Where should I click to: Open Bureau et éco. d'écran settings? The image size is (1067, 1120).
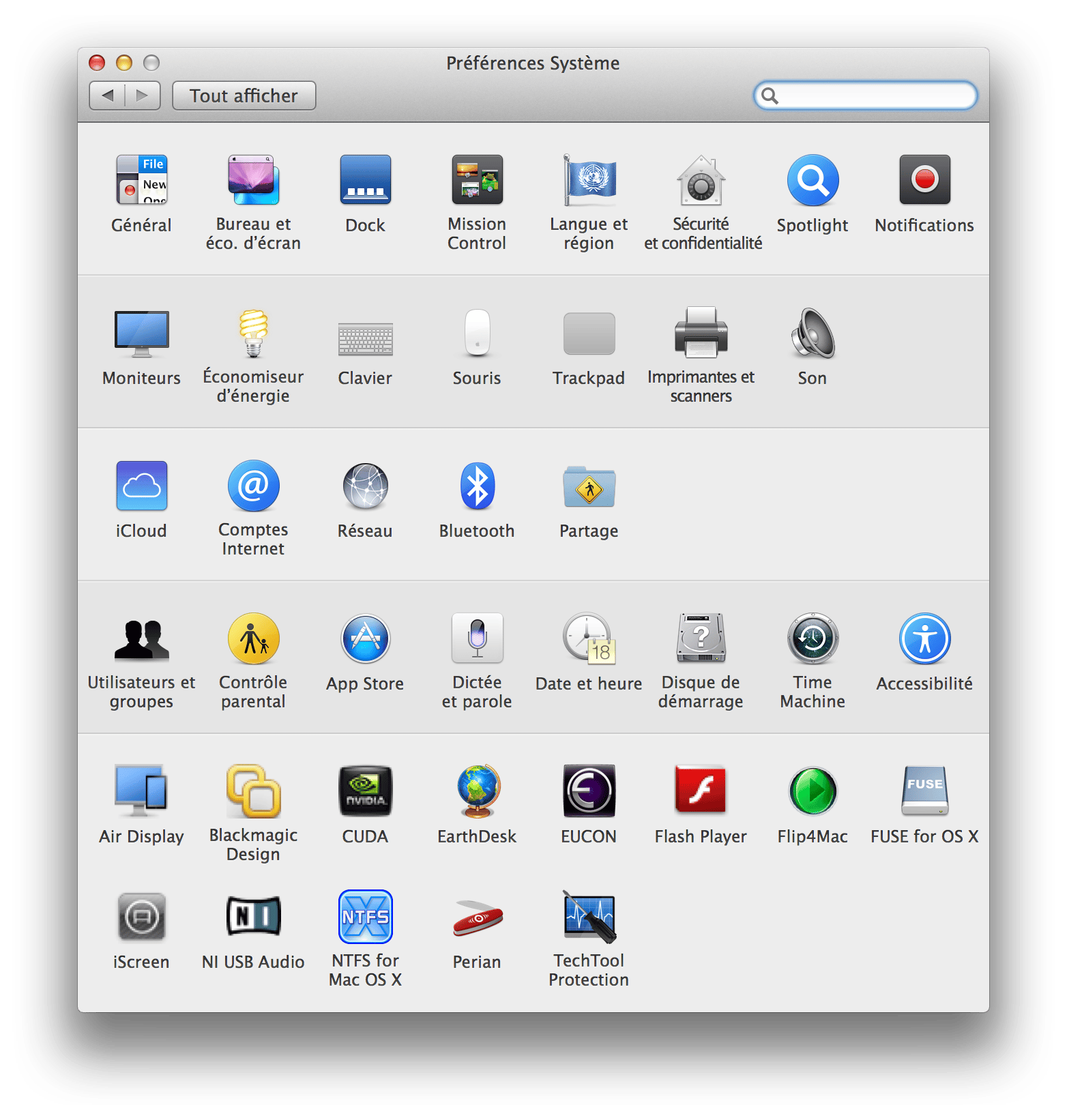click(253, 180)
